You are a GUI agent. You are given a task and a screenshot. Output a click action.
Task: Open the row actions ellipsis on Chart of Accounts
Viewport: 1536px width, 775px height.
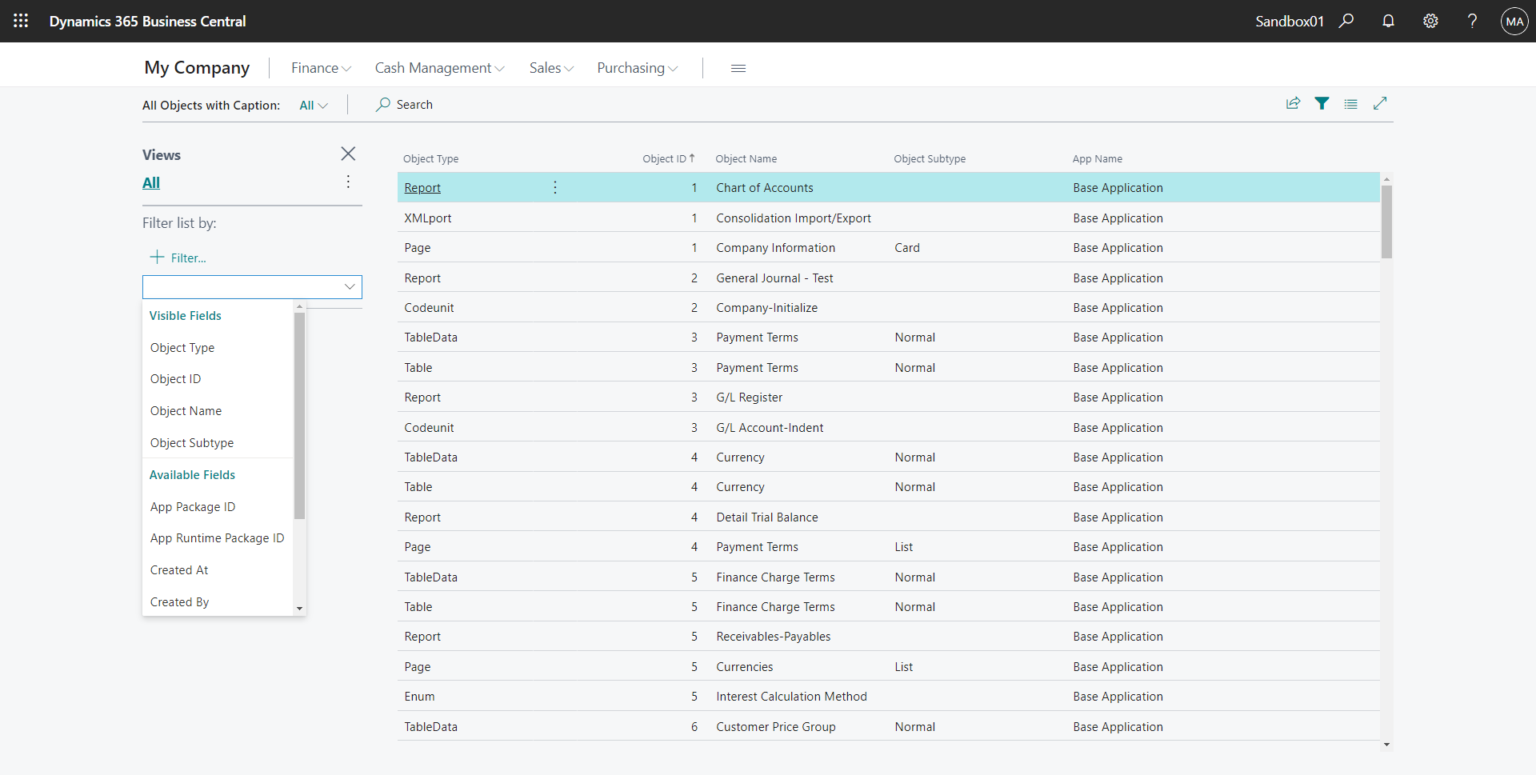555,187
